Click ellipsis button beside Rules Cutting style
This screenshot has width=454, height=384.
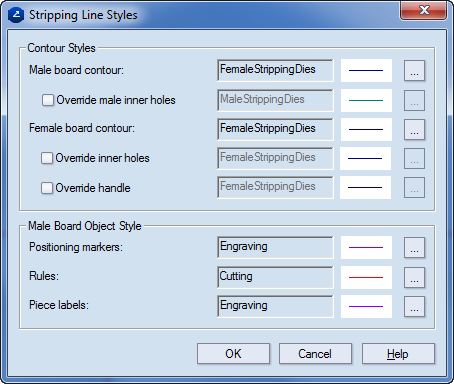[414, 277]
